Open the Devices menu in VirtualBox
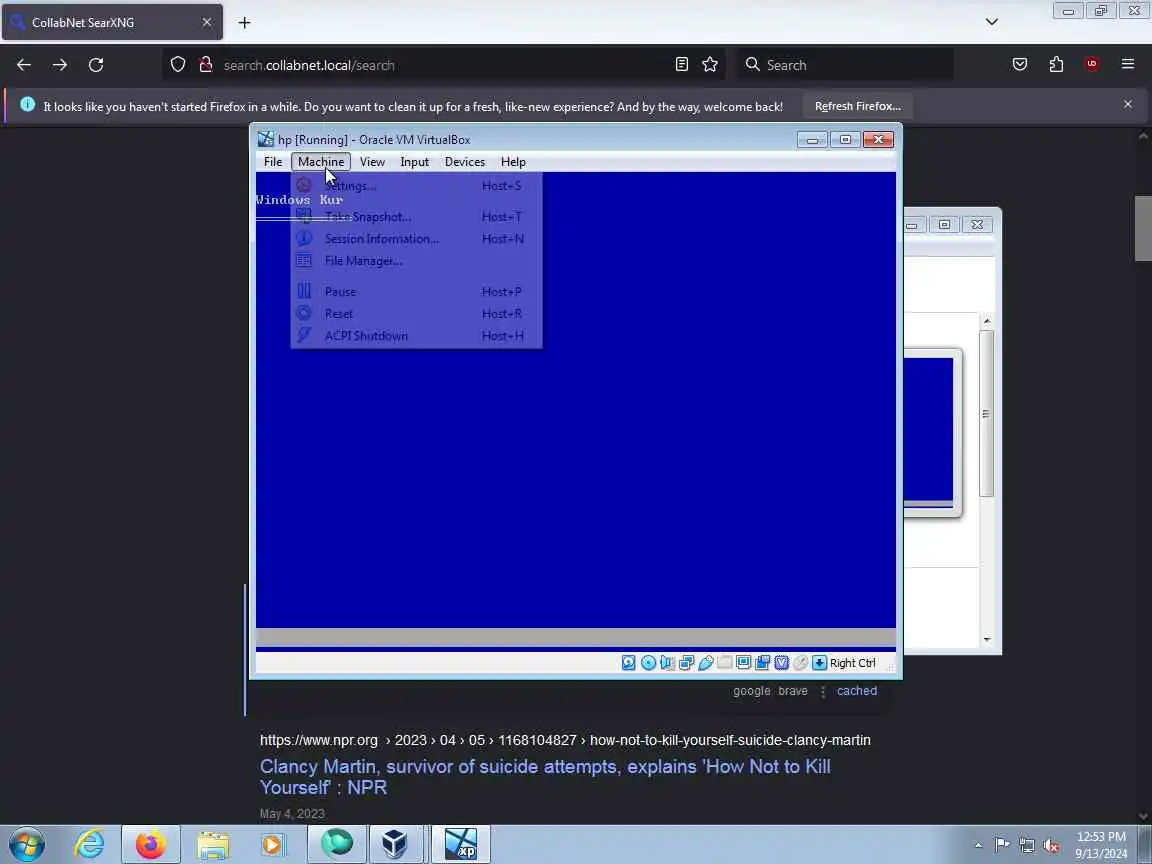The width and height of the screenshot is (1152, 864). pyautogui.click(x=465, y=162)
